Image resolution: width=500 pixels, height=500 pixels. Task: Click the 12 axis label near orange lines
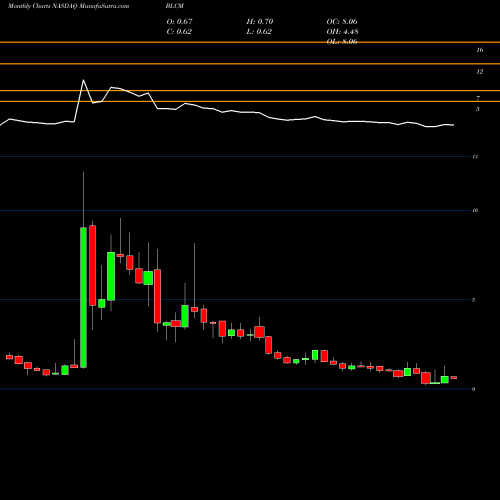(480, 72)
